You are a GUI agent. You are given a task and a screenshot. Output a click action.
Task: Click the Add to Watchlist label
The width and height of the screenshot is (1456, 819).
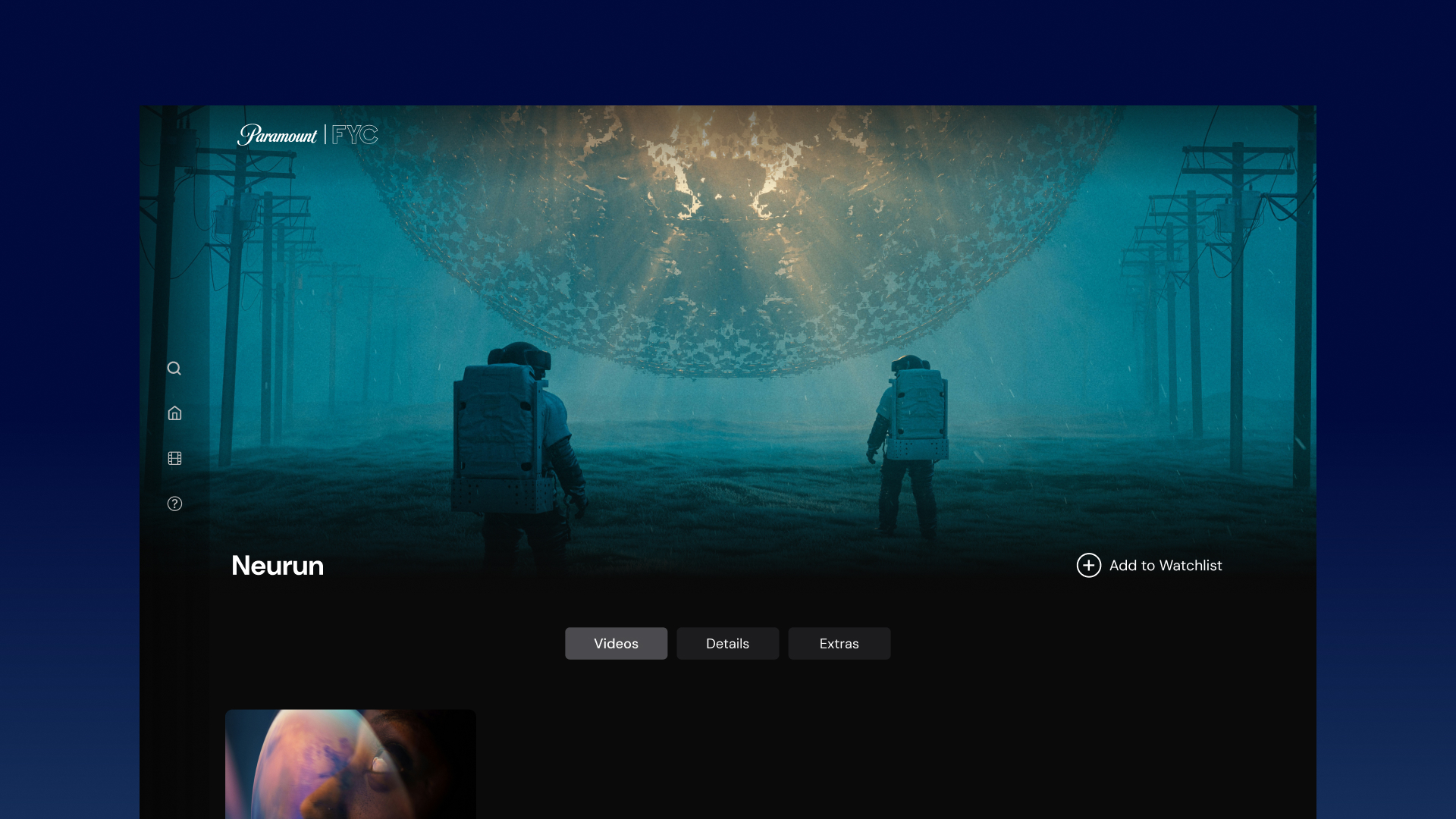(x=1165, y=565)
